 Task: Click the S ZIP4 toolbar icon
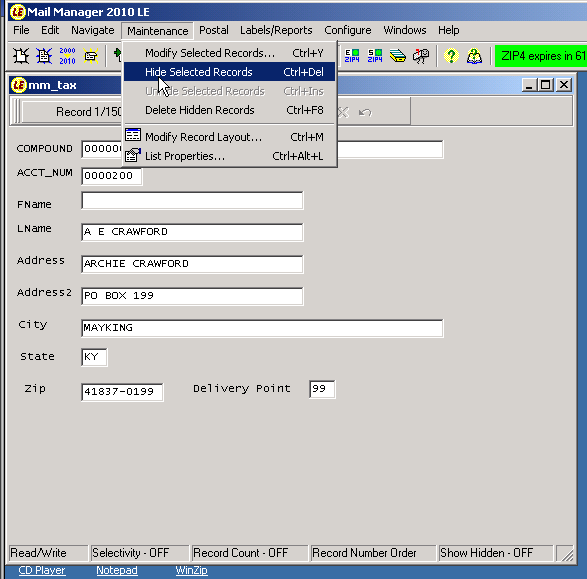[375, 56]
